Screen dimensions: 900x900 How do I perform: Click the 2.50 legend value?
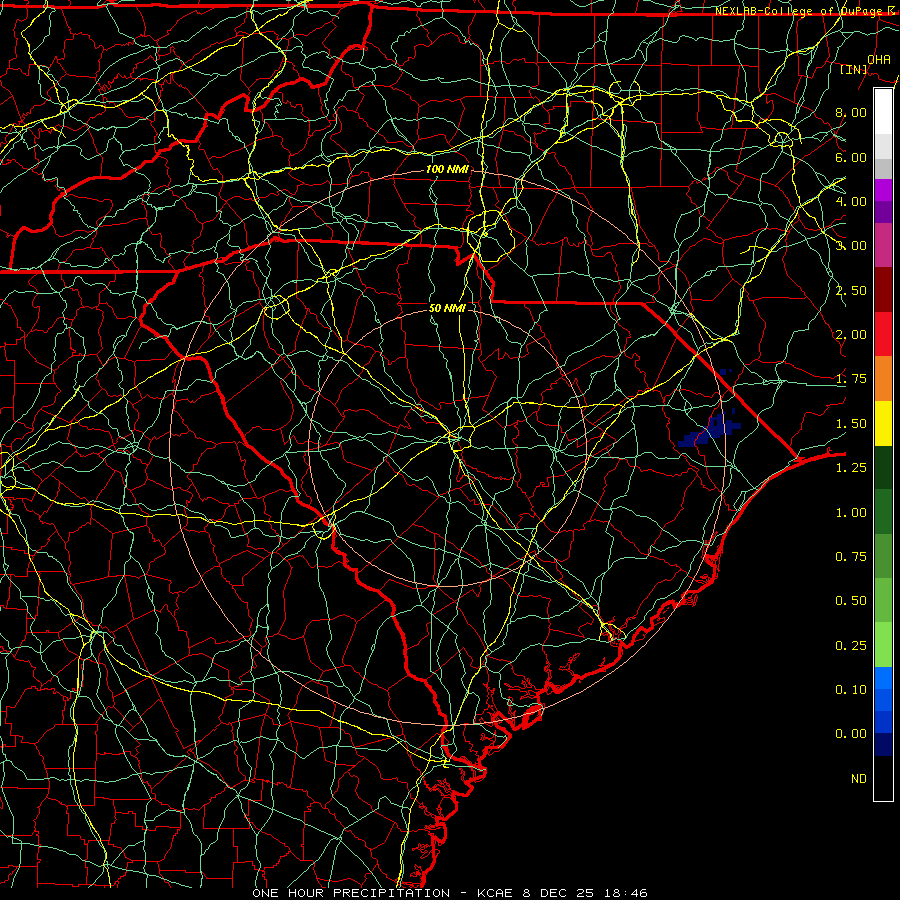pos(851,290)
